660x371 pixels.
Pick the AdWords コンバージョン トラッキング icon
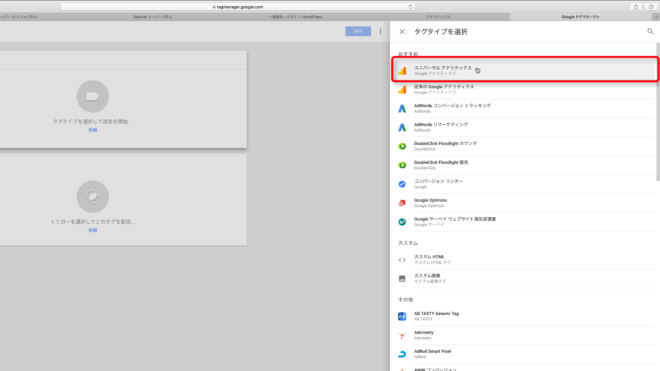coord(402,108)
